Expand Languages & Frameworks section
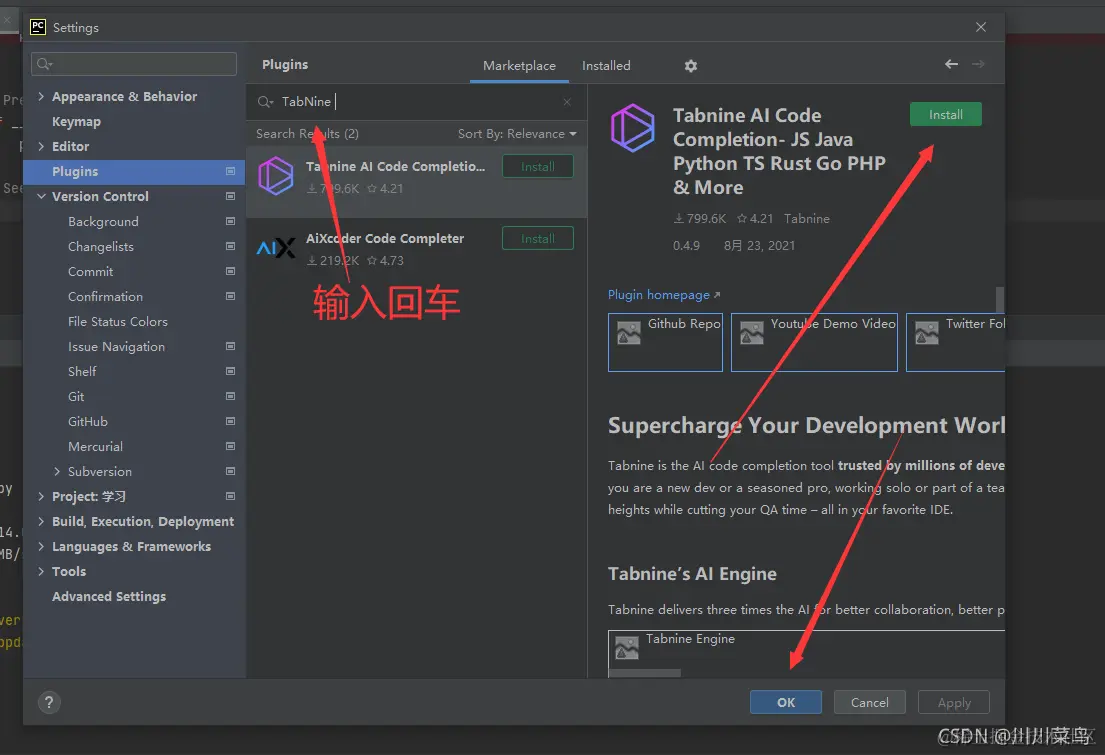This screenshot has width=1105, height=755. [x=41, y=546]
